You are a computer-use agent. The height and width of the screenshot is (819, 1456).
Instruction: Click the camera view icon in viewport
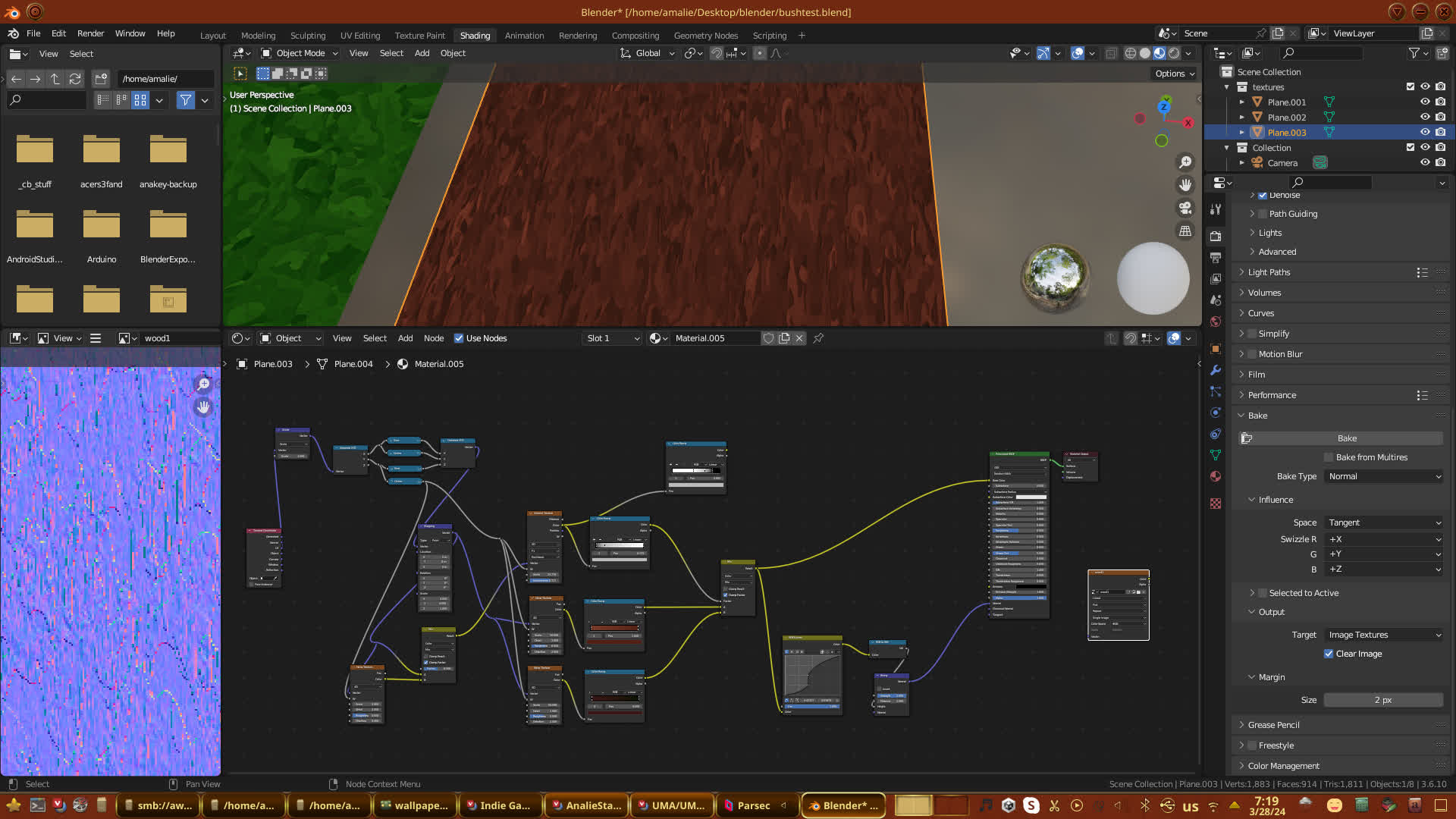[1185, 208]
